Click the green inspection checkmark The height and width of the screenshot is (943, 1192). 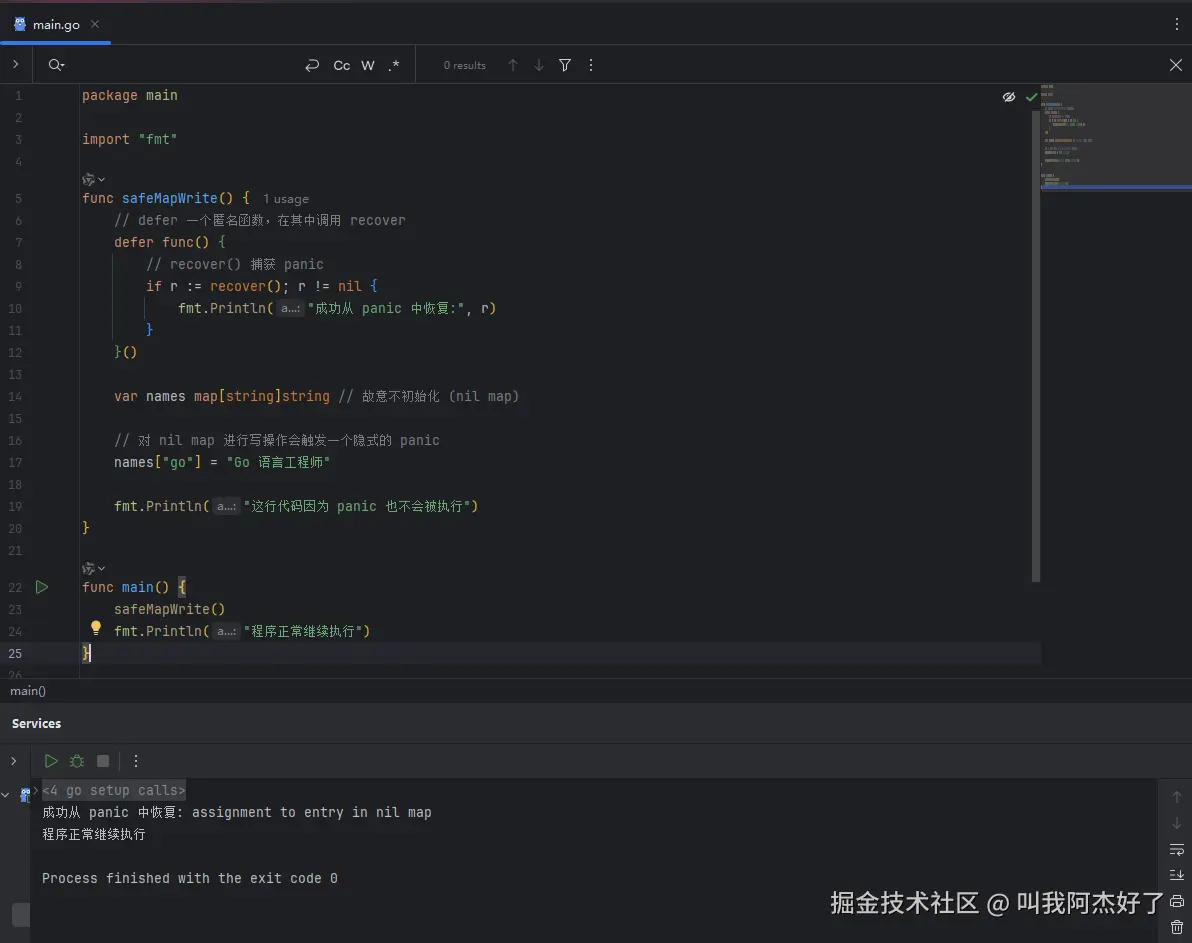[1031, 97]
